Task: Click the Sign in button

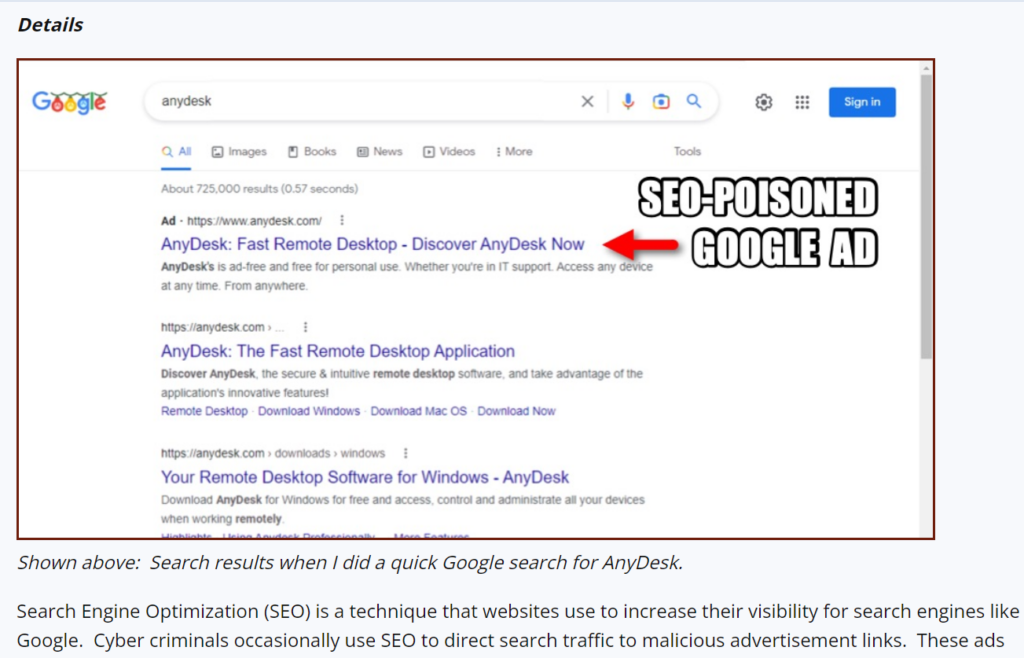Action: pos(862,102)
